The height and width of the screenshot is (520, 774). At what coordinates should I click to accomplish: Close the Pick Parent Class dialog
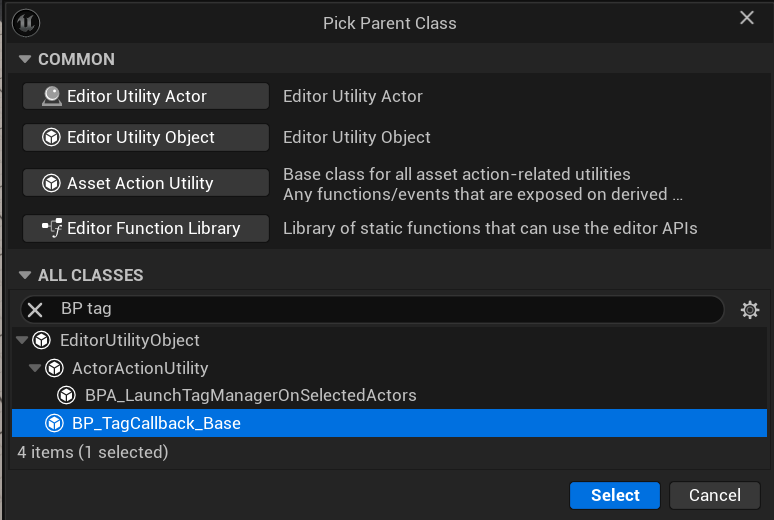point(746,18)
